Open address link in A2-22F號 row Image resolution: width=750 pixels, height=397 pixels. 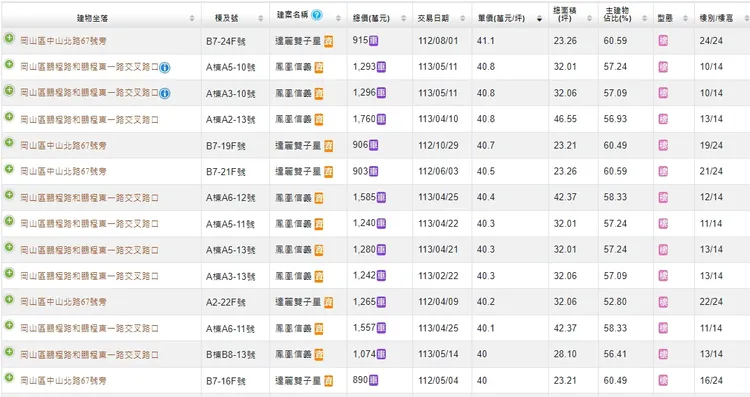pyautogui.click(x=63, y=302)
